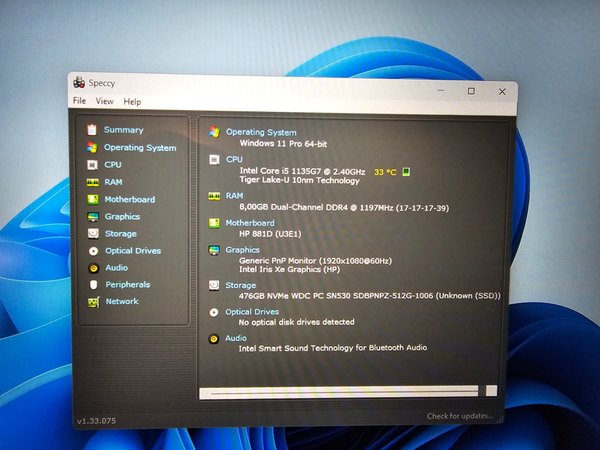This screenshot has height=450, width=600.
Task: Click the version v1.33.075 label
Action: [96, 421]
